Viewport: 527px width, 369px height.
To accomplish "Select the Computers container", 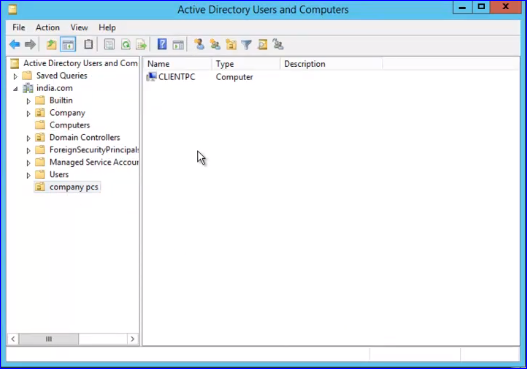I will click(x=70, y=125).
